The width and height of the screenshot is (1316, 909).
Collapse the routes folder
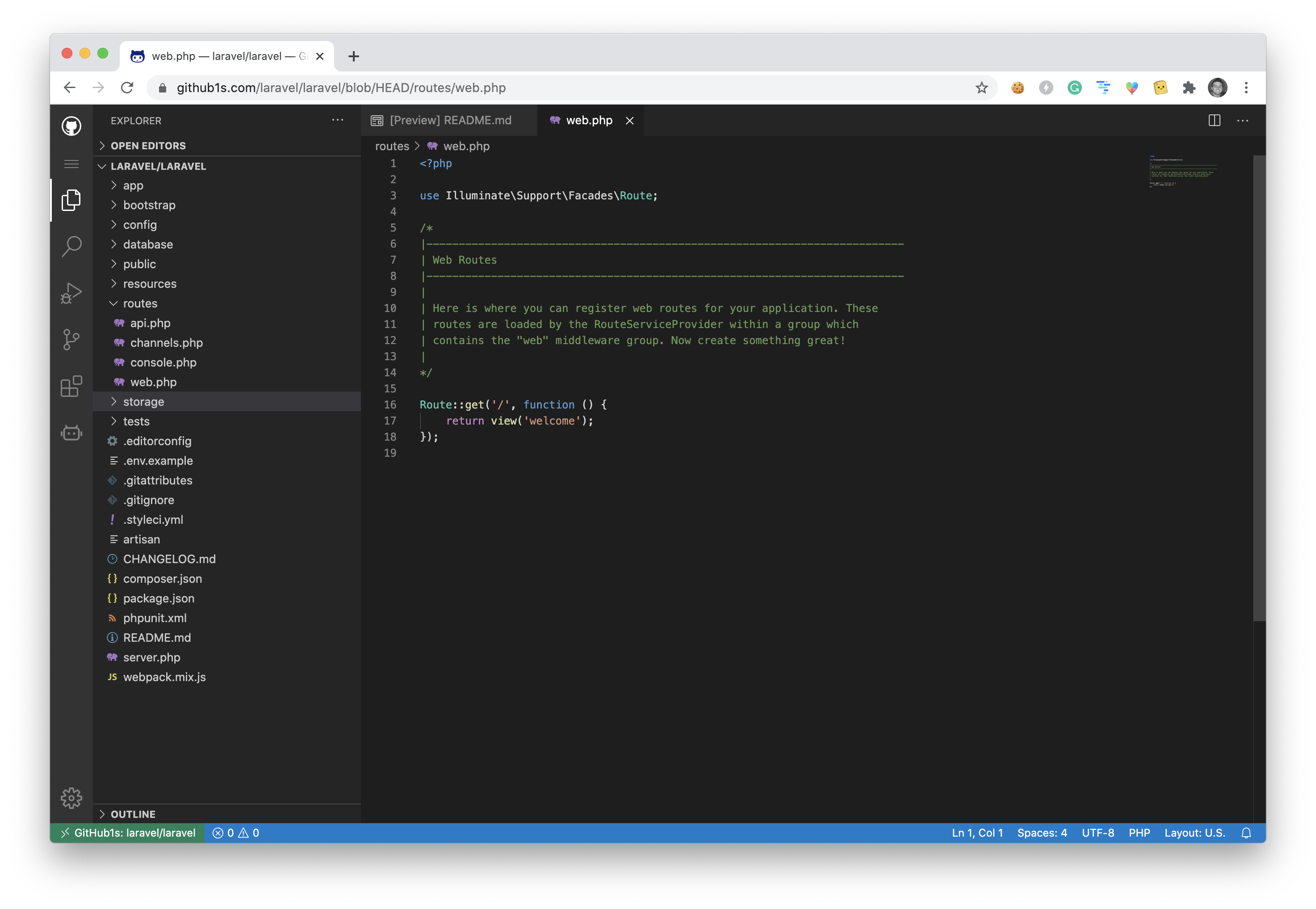coord(226,303)
